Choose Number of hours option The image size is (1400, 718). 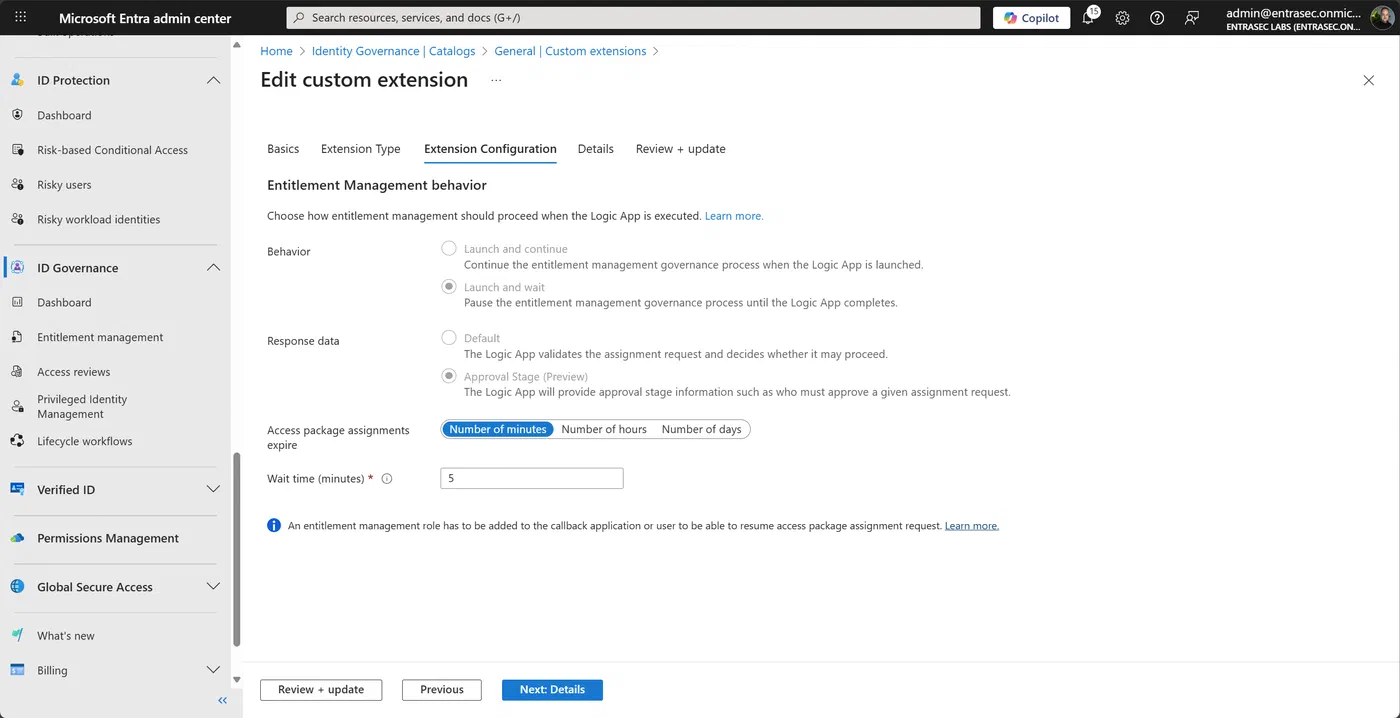tap(604, 429)
